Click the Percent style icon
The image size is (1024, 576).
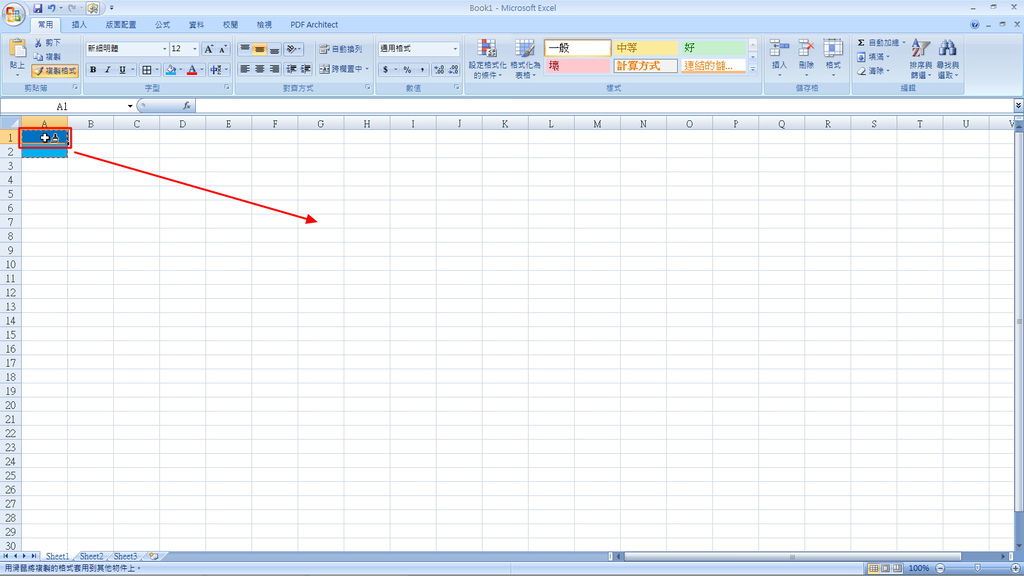tap(408, 70)
